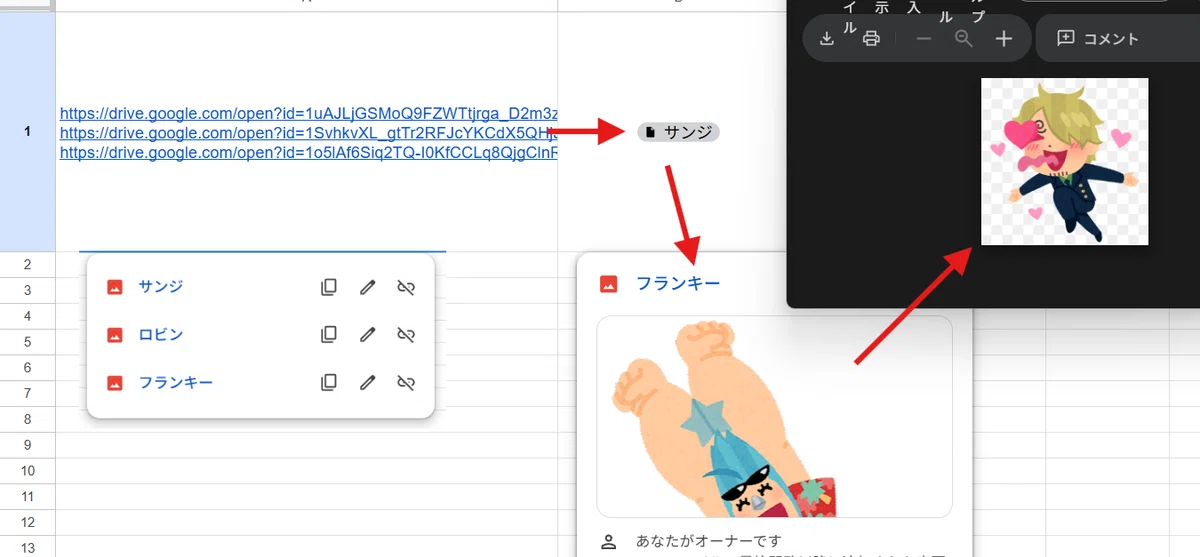Open サンジ in the link list popup
1200x557 pixels.
161,287
